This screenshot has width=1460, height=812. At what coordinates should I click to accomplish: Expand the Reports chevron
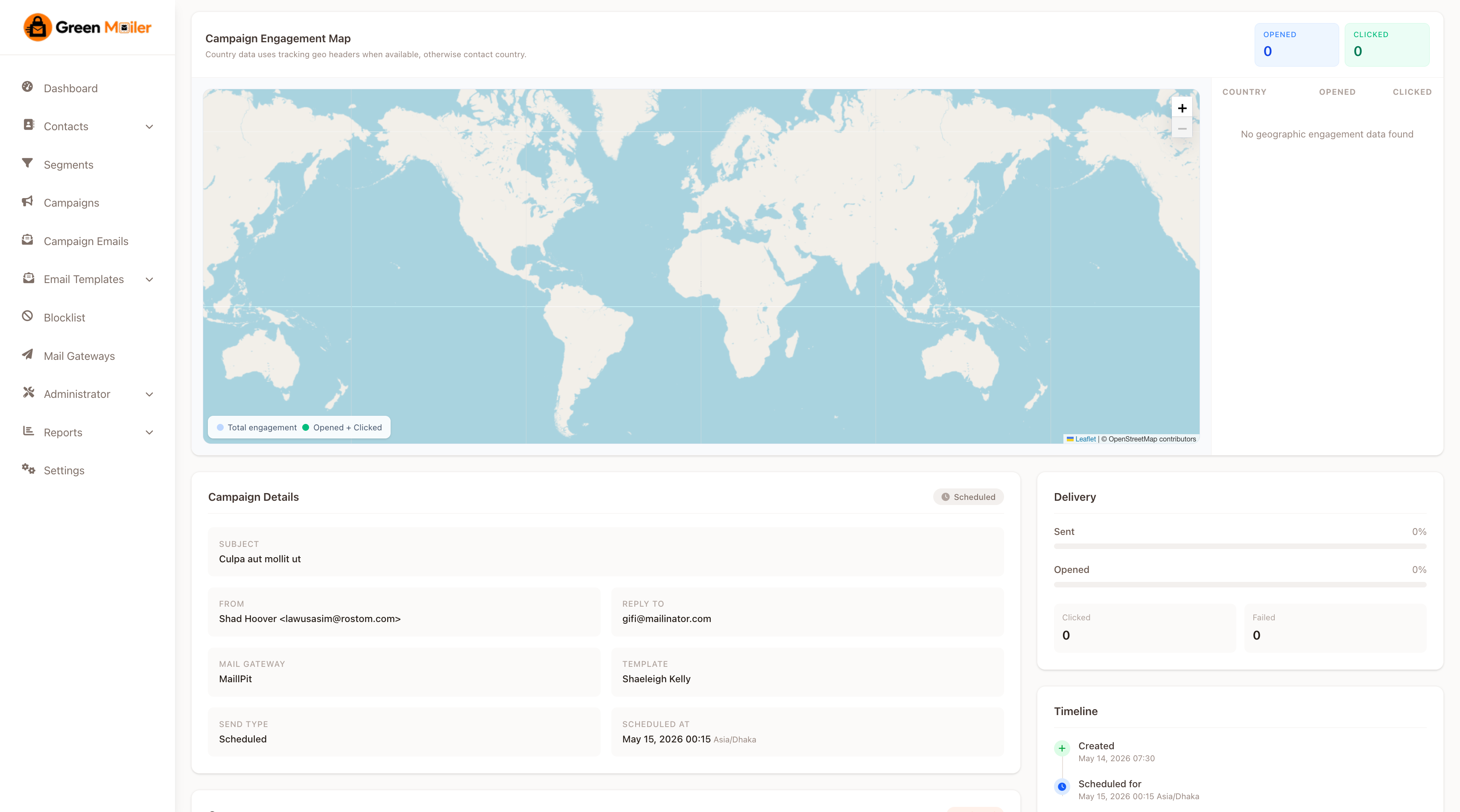tap(149, 432)
